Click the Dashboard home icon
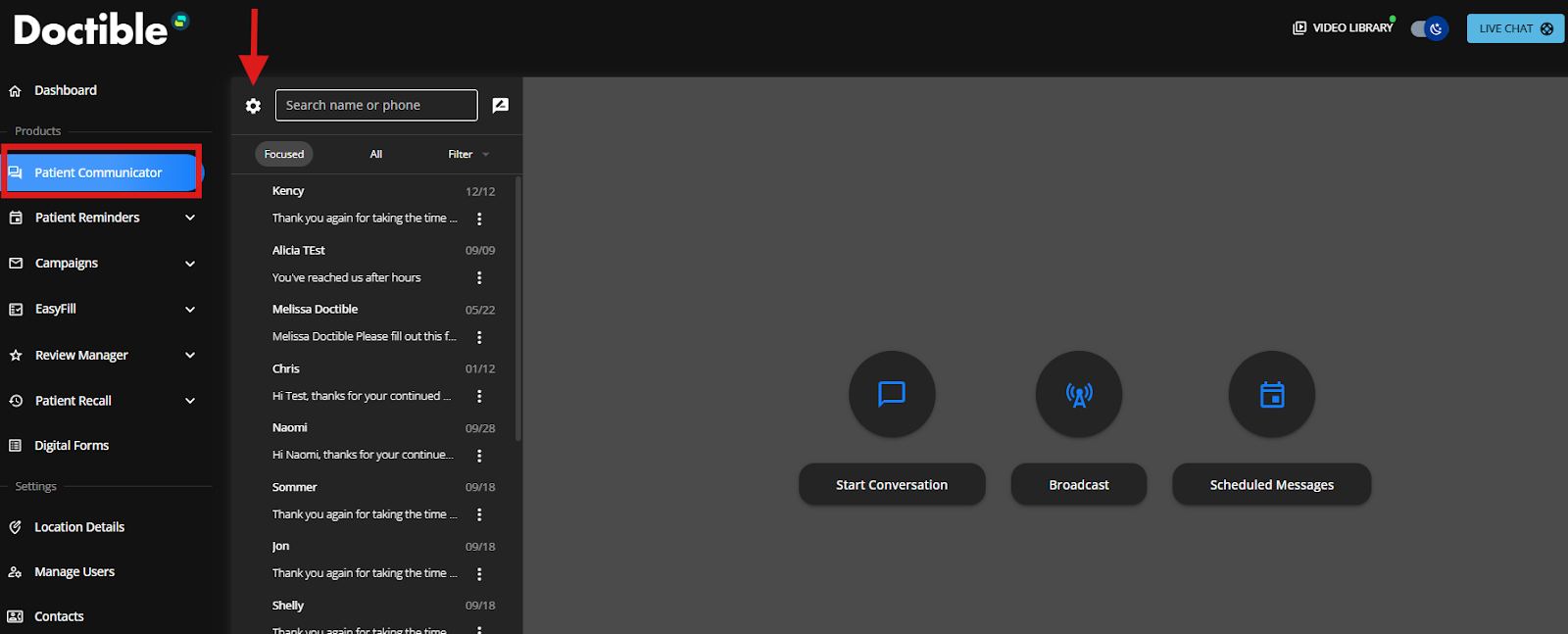 pos(15,91)
